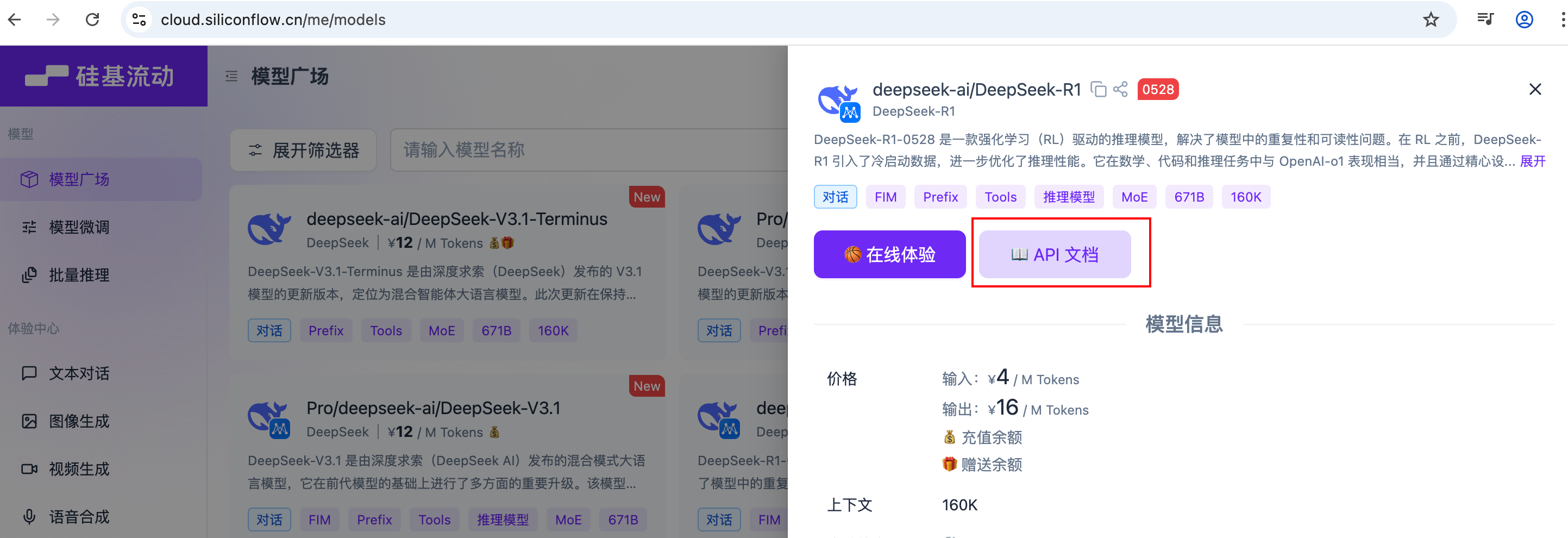The image size is (1568, 538).
Task: Open the browser profile icon
Action: 1523,20
